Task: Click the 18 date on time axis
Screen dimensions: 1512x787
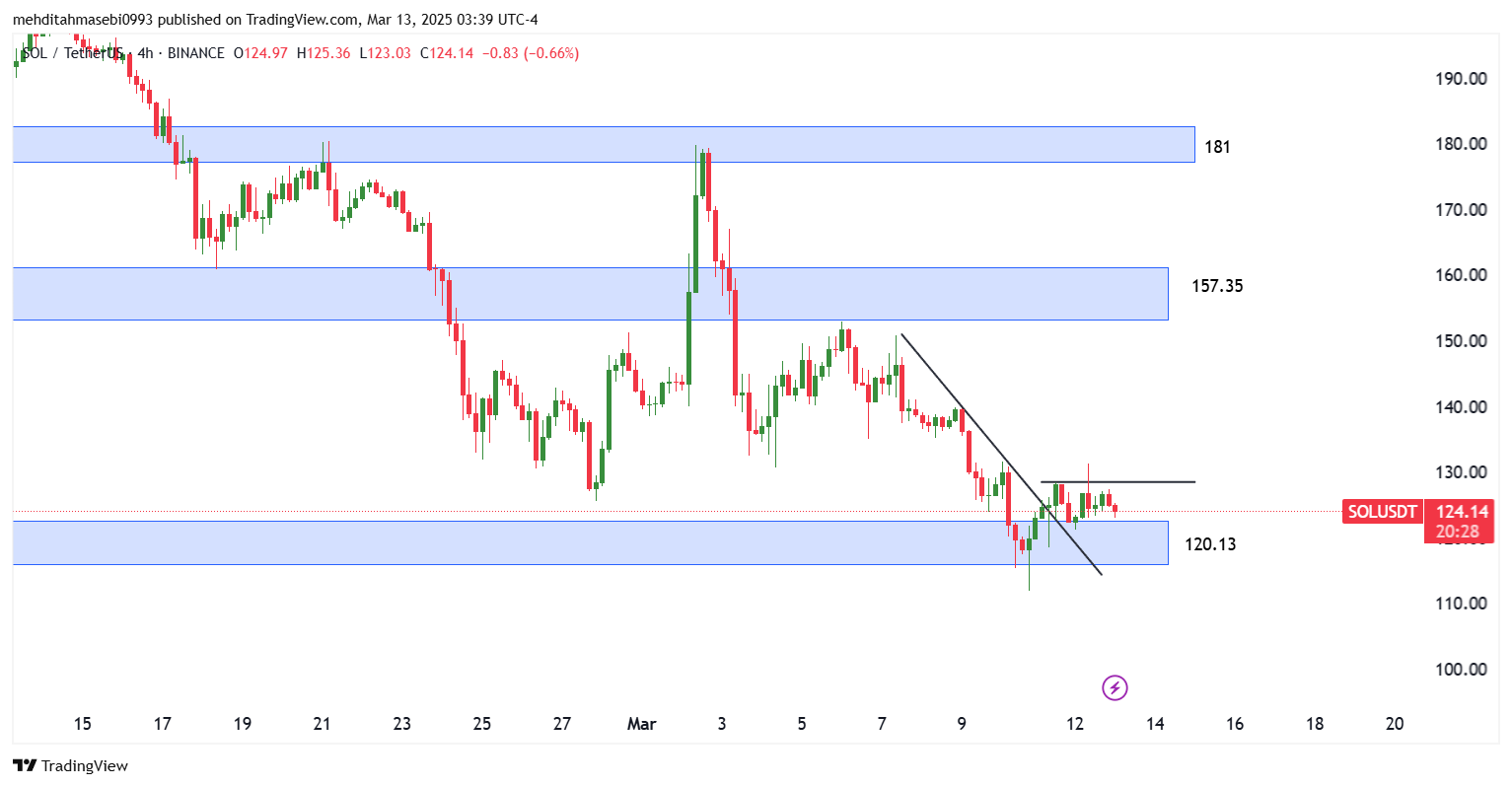Action: pos(1315,724)
